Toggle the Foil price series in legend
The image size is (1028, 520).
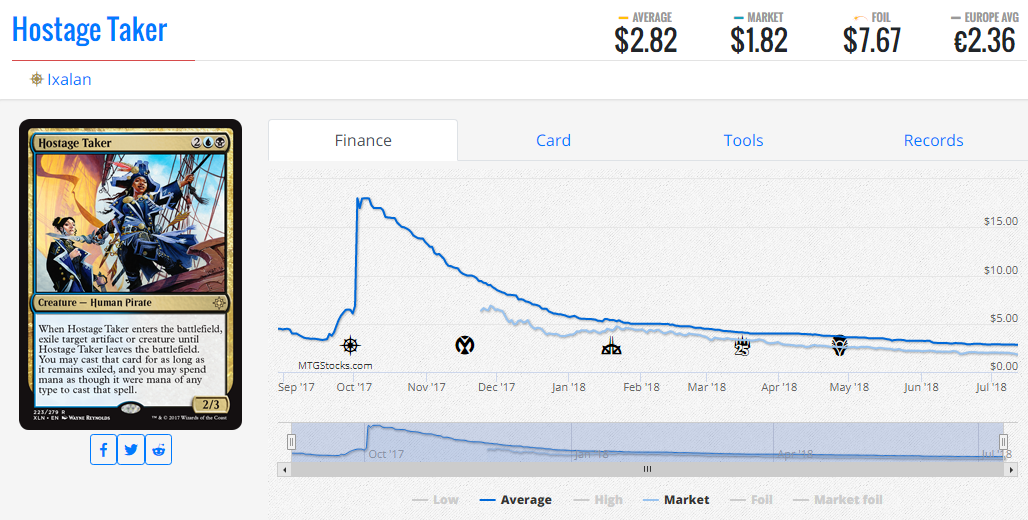pyautogui.click(x=751, y=500)
